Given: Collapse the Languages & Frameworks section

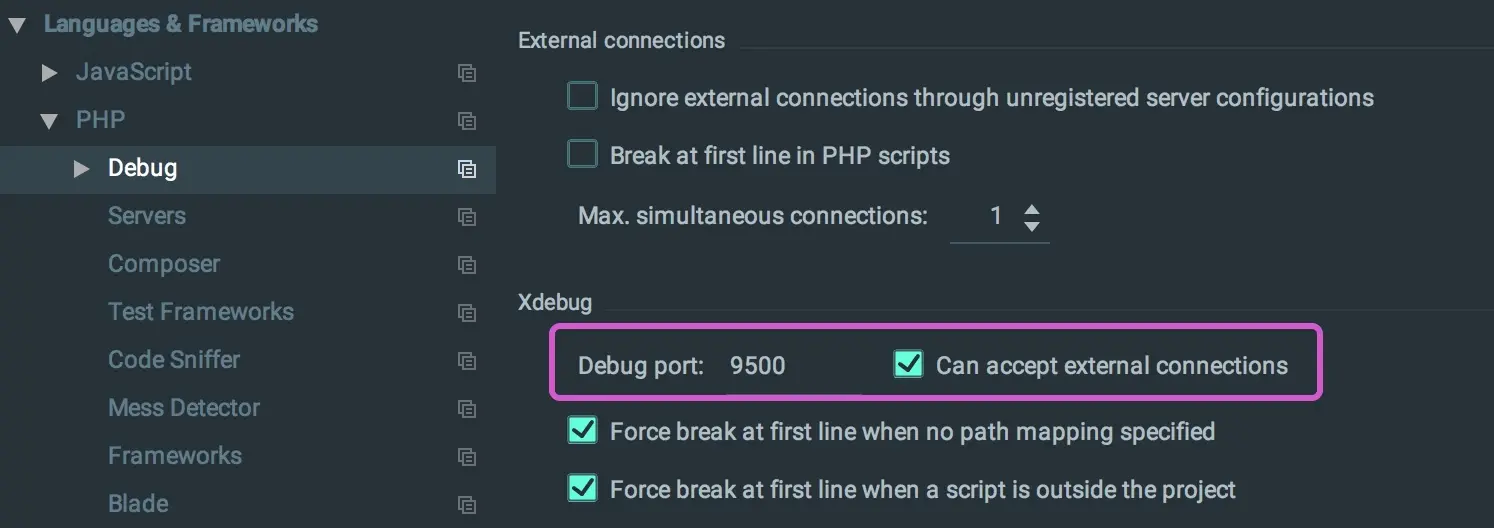Looking at the screenshot, I should click(x=17, y=25).
